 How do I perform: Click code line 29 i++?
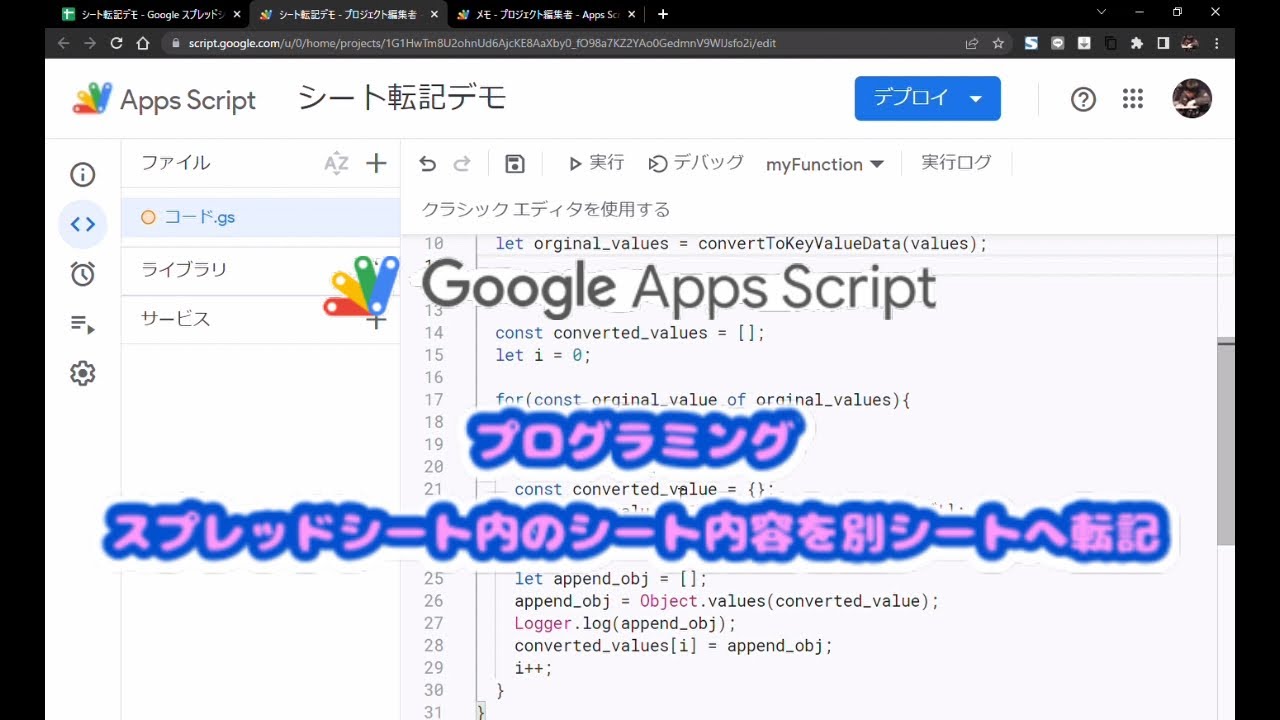click(x=533, y=668)
